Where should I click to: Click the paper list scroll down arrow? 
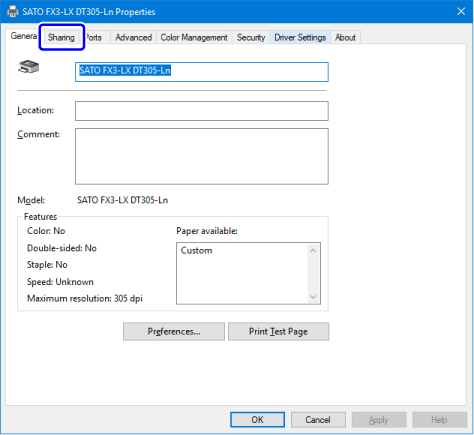coord(313,297)
